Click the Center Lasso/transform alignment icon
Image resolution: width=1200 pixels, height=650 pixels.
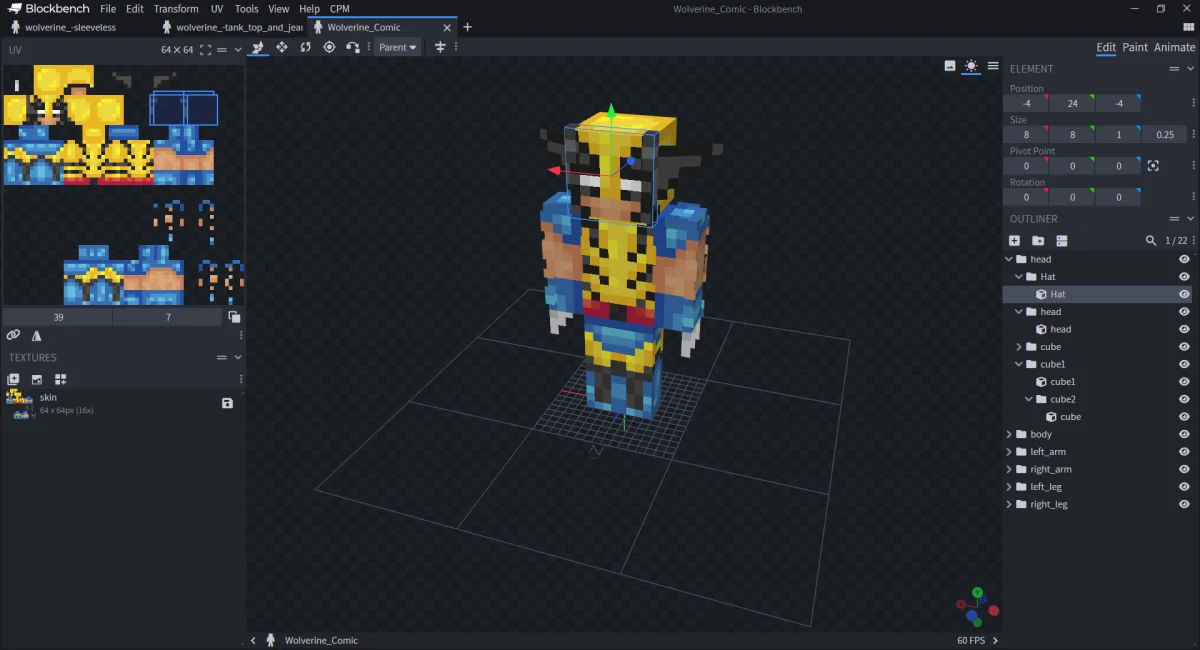coord(440,47)
